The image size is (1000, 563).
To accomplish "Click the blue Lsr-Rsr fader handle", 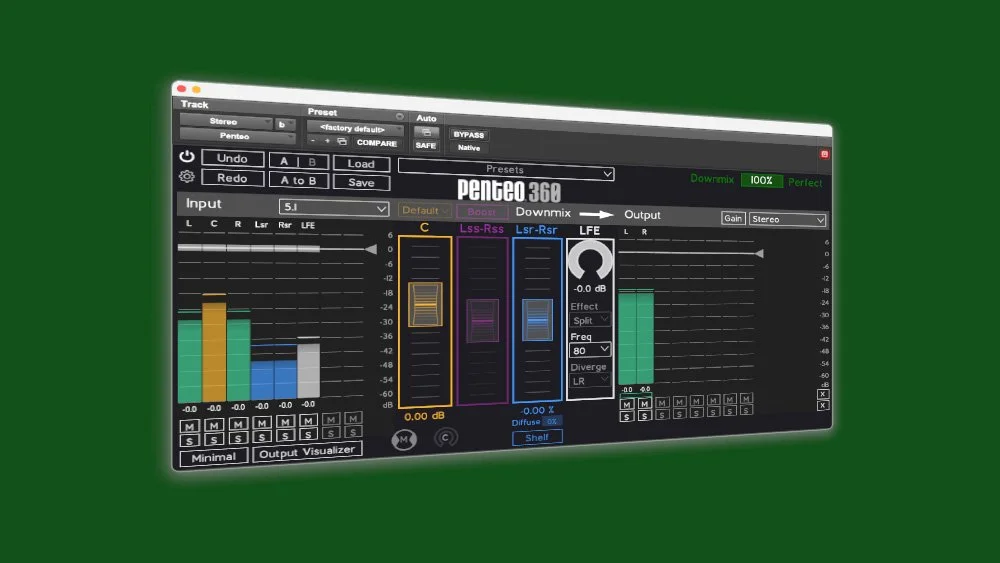I will point(537,319).
